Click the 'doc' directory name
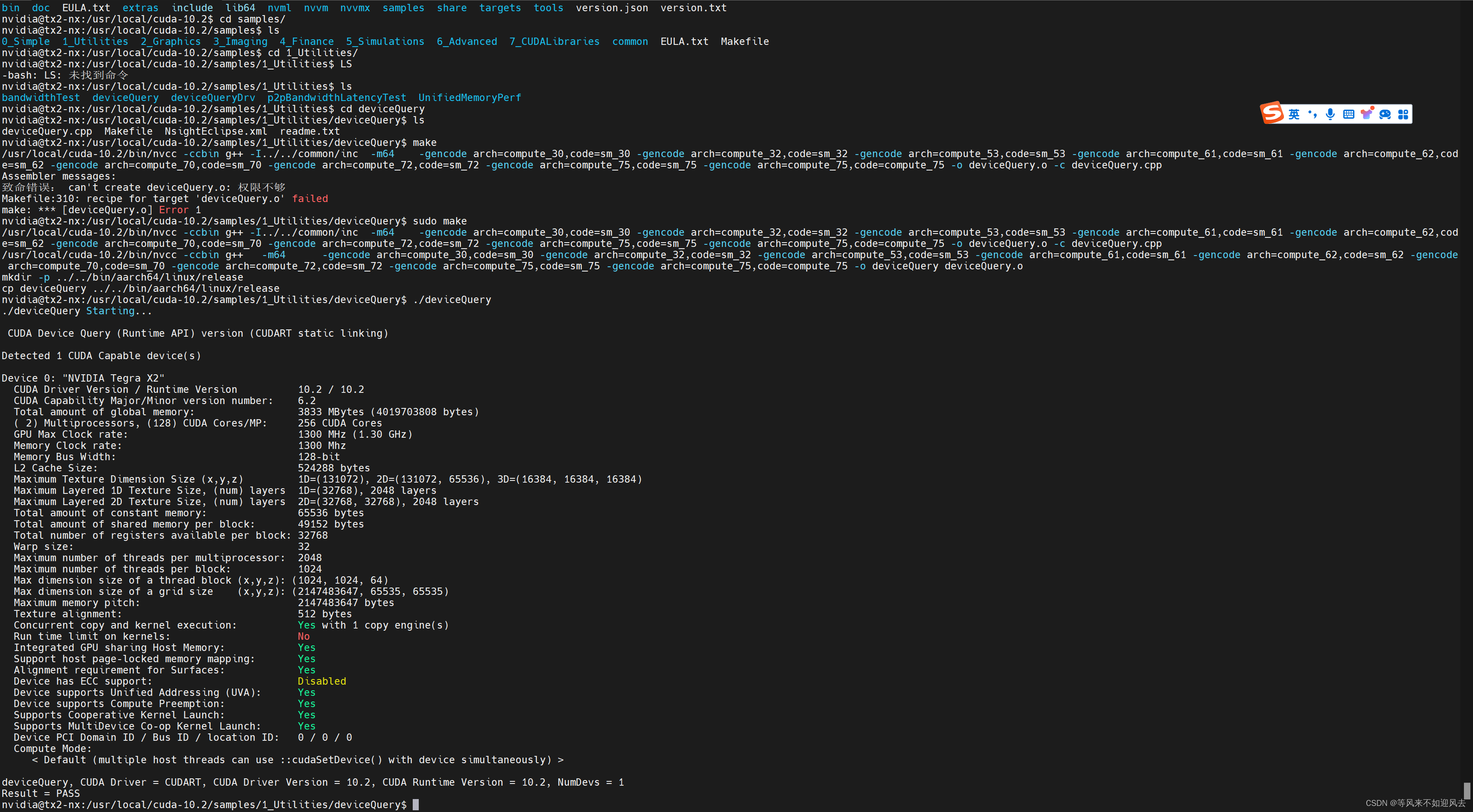The image size is (1473, 812). 41,8
